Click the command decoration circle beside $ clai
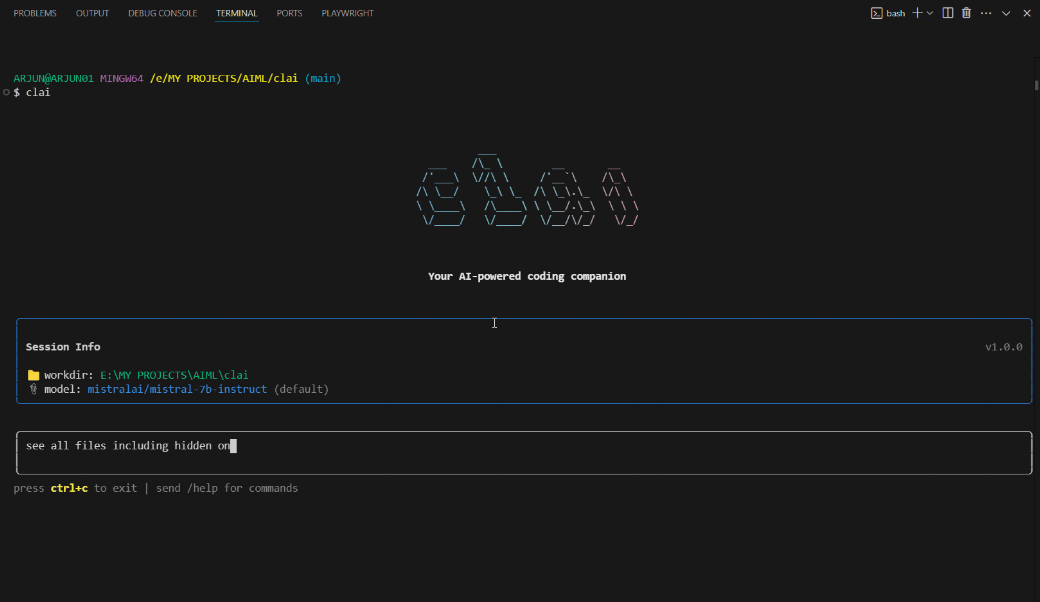The image size is (1040, 602). click(x=6, y=92)
